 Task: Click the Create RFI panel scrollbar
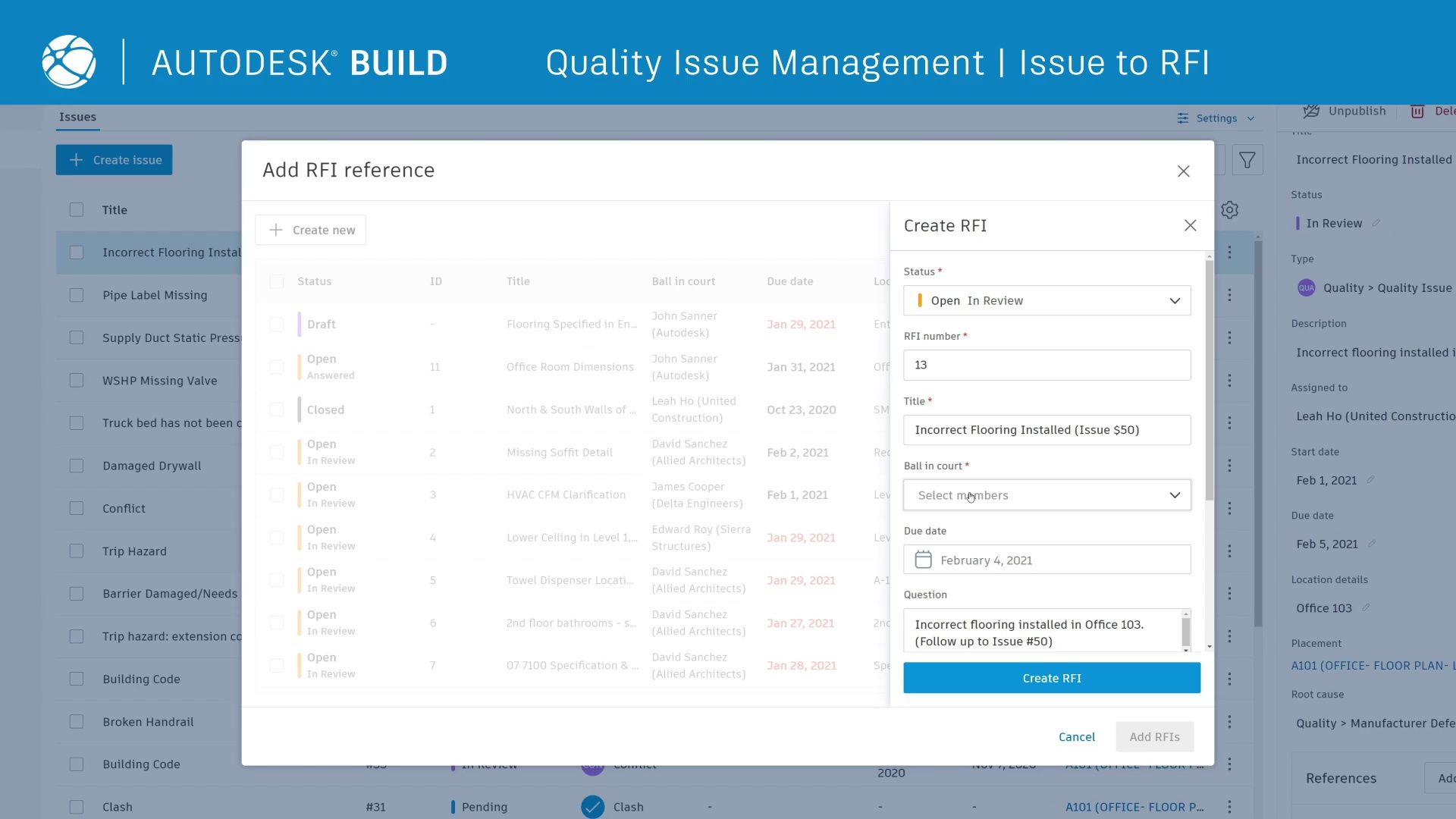(1209, 379)
